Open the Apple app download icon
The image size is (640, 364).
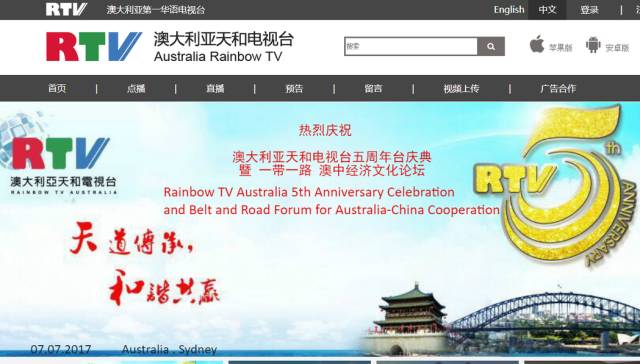(537, 44)
